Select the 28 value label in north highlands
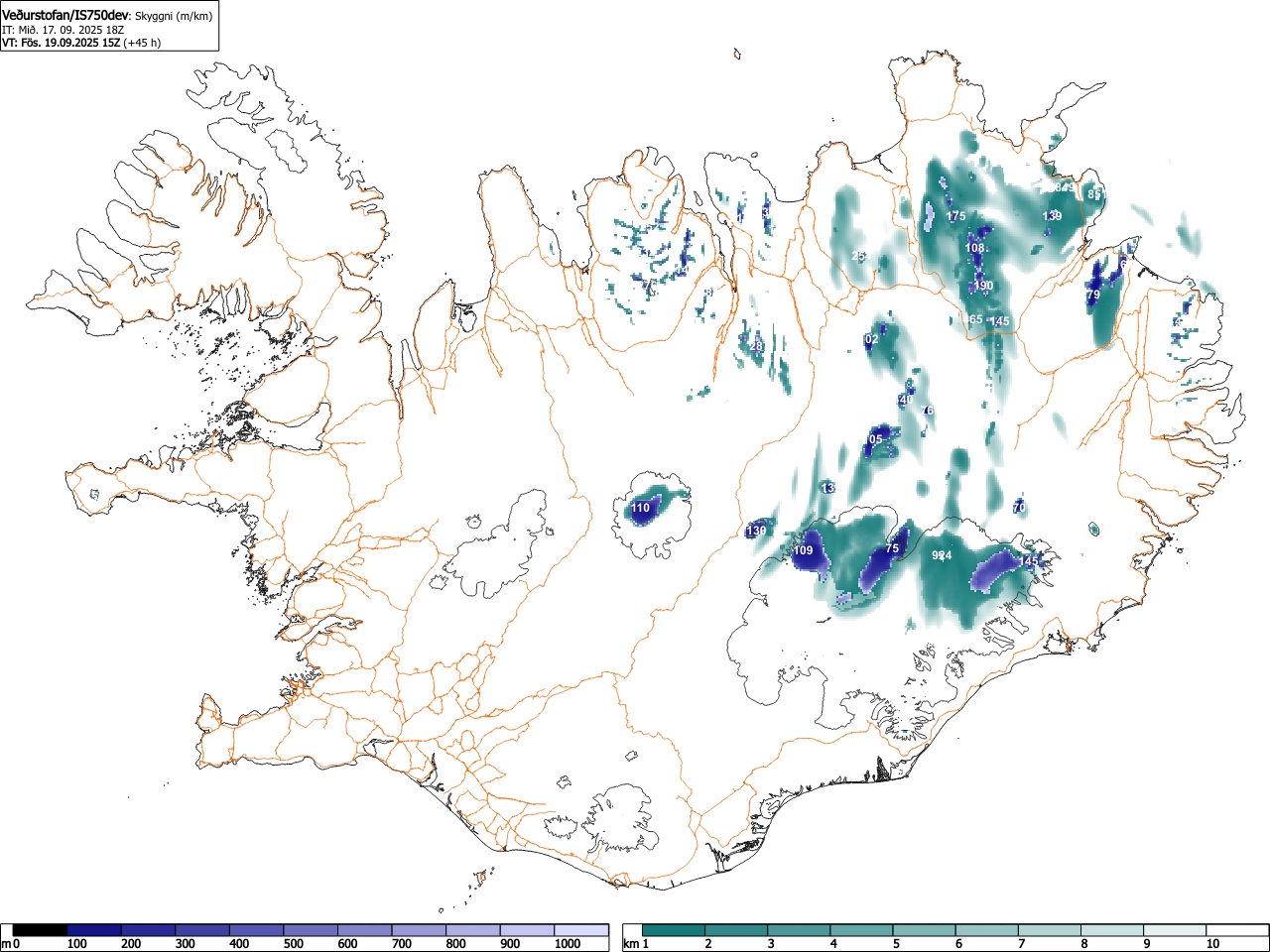This screenshot has height=952, width=1270. tap(756, 346)
